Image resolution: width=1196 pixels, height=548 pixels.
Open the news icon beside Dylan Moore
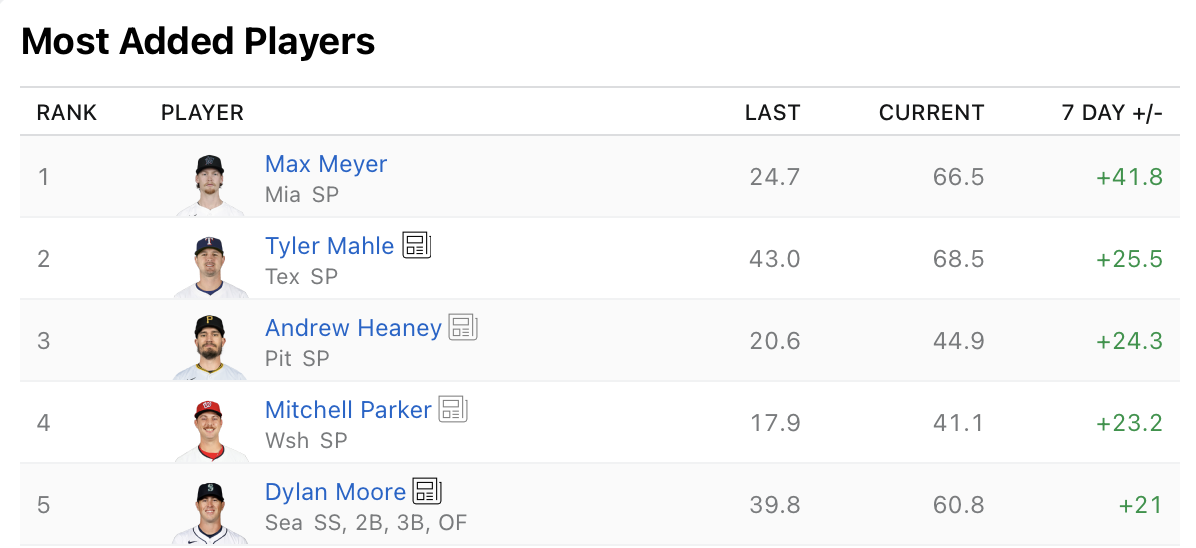427,492
